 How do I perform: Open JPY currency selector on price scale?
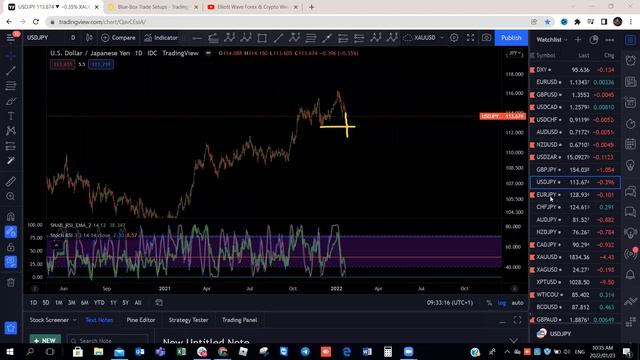tap(514, 53)
